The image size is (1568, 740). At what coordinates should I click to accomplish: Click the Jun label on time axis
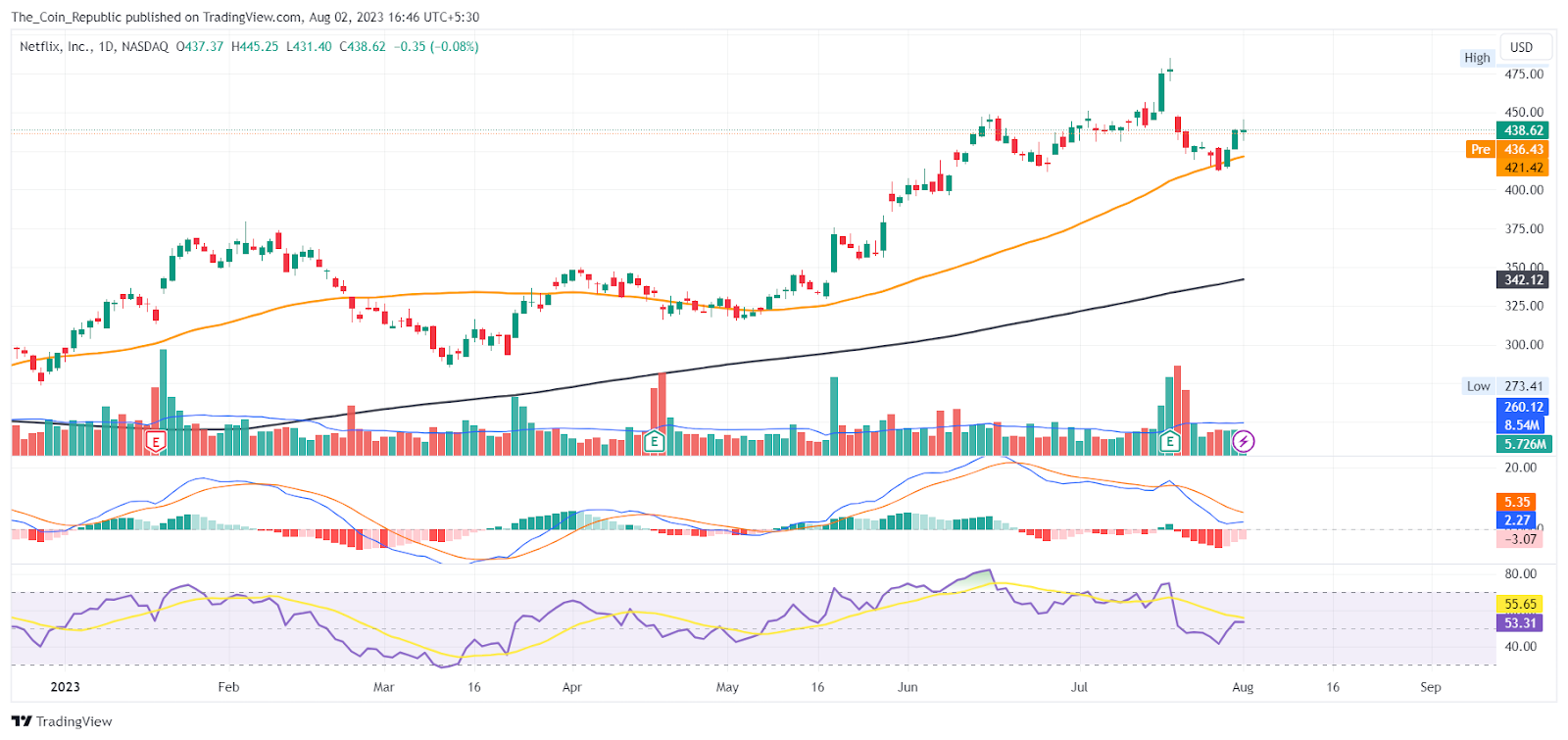pyautogui.click(x=907, y=687)
